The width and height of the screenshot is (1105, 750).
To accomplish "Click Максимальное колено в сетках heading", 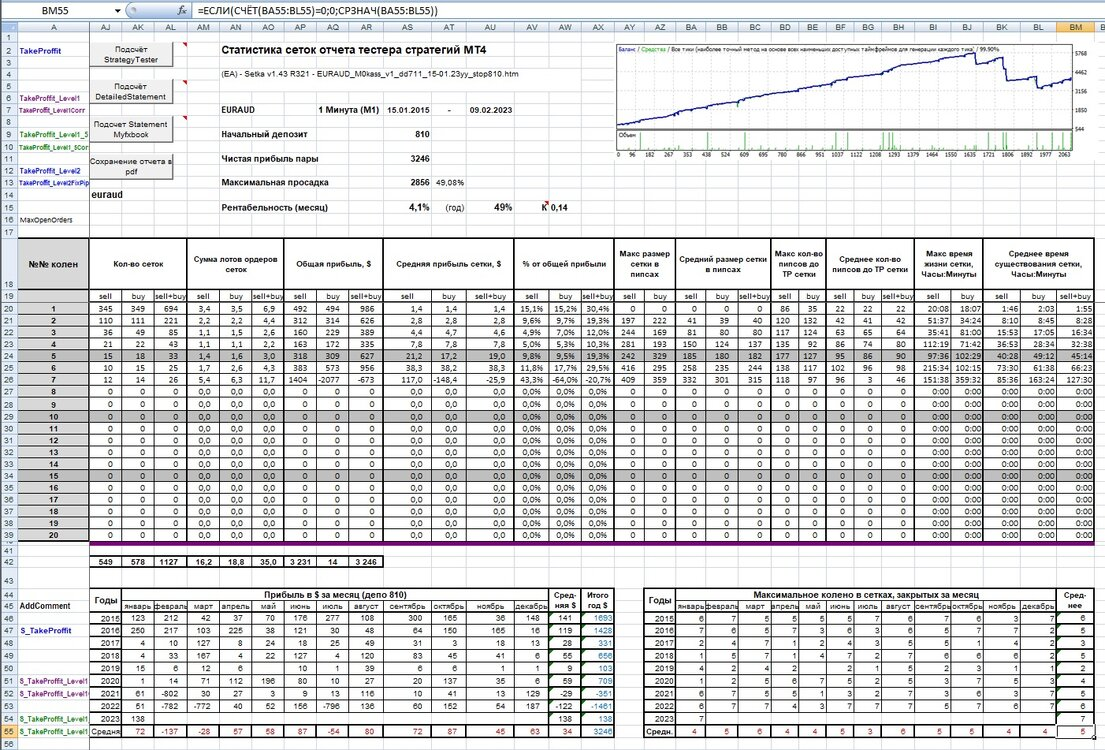I will [865, 594].
